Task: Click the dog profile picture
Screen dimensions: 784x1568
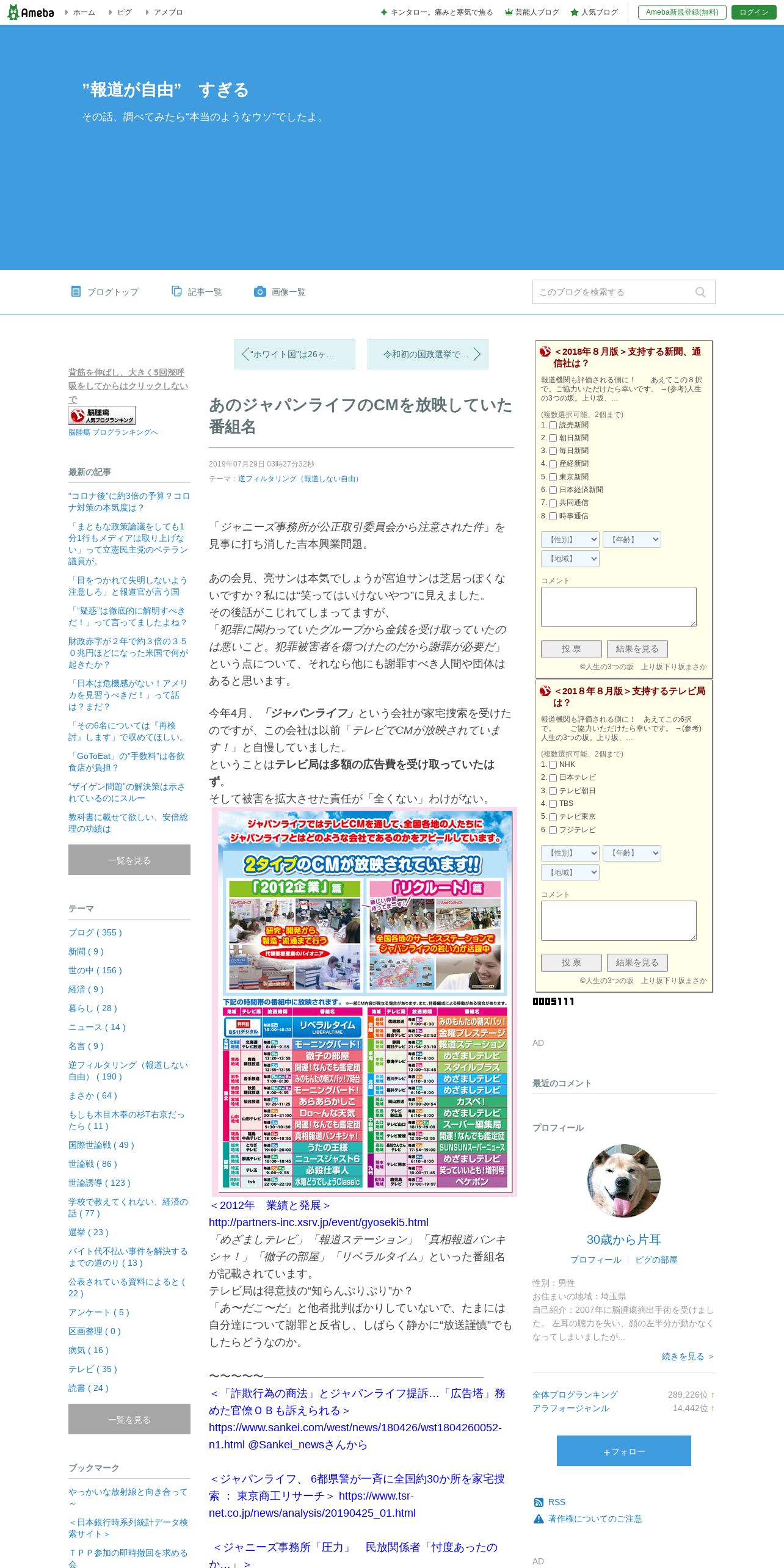Action: 624,1181
